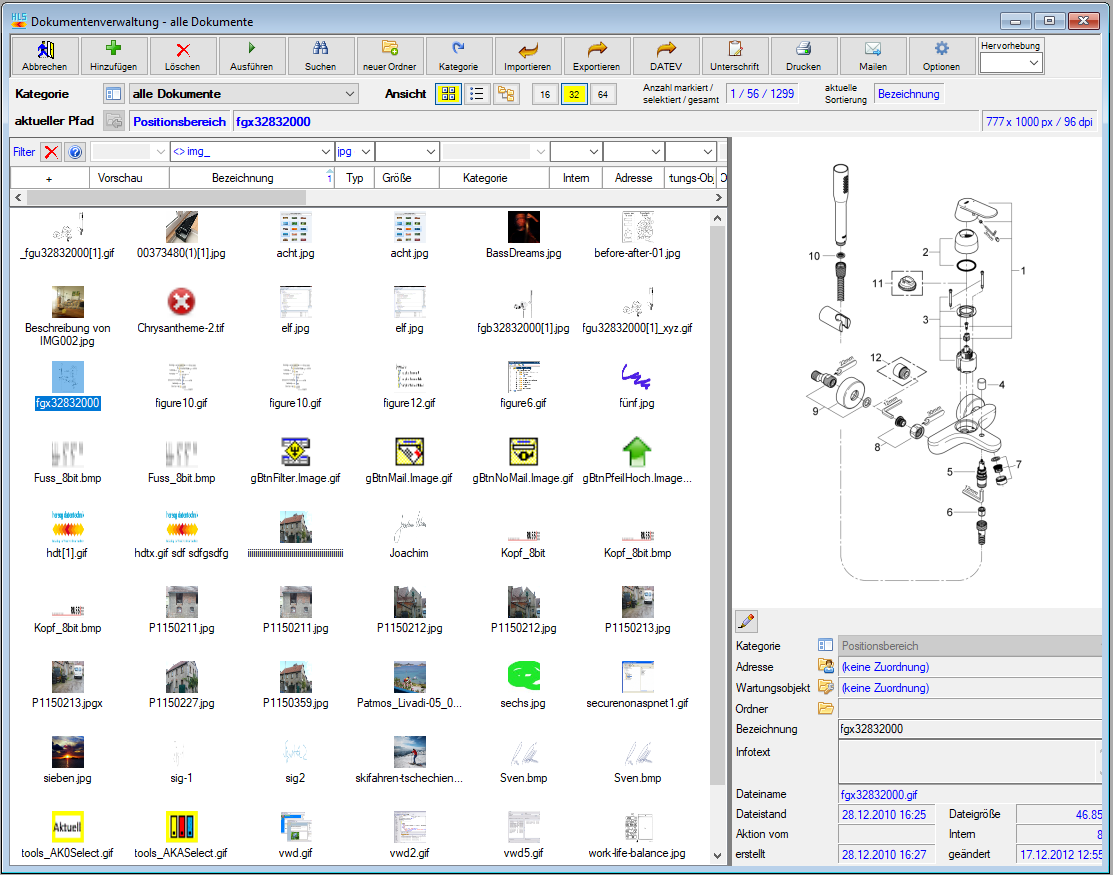The width and height of the screenshot is (1113, 875).
Task: Click the Drucken printer button
Action: click(x=803, y=55)
